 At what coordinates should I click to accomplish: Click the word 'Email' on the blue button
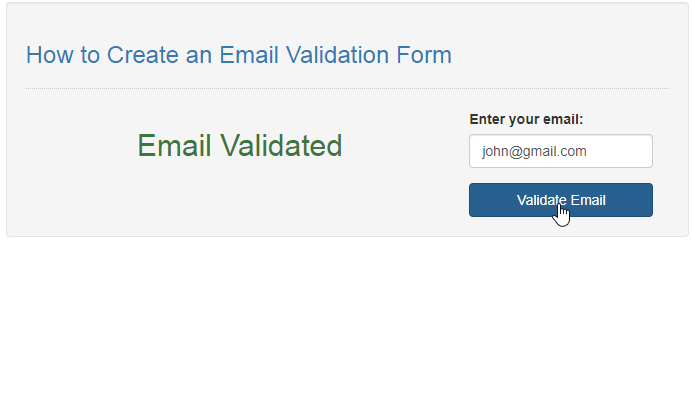[588, 200]
